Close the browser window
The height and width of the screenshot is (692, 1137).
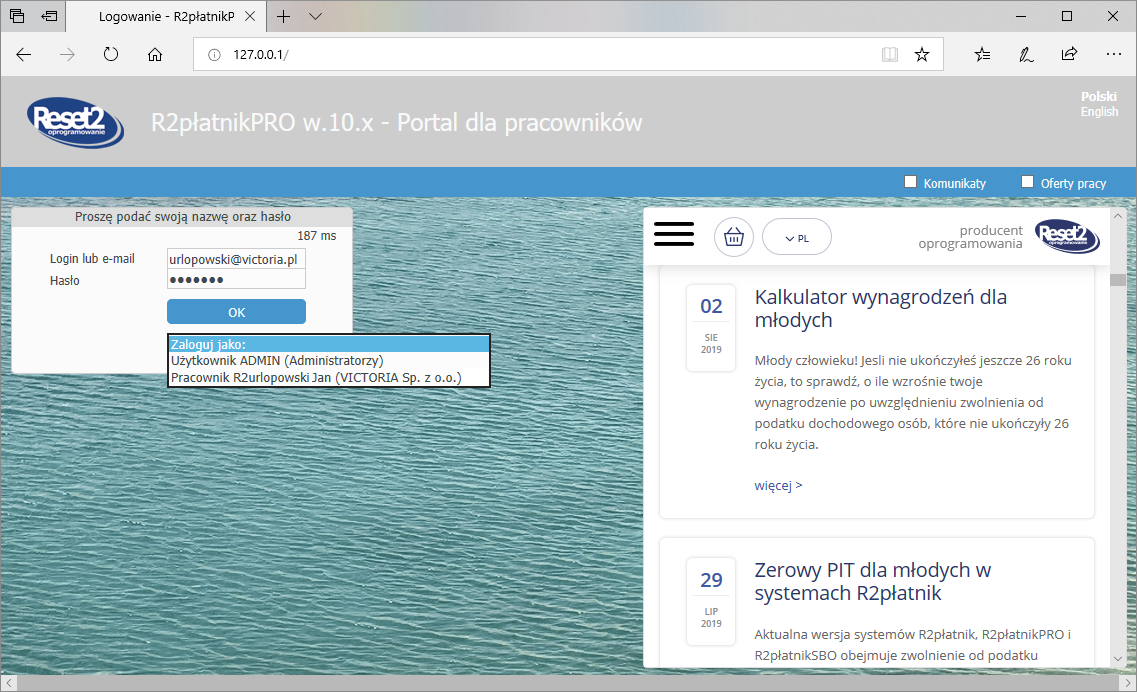tap(1112, 16)
